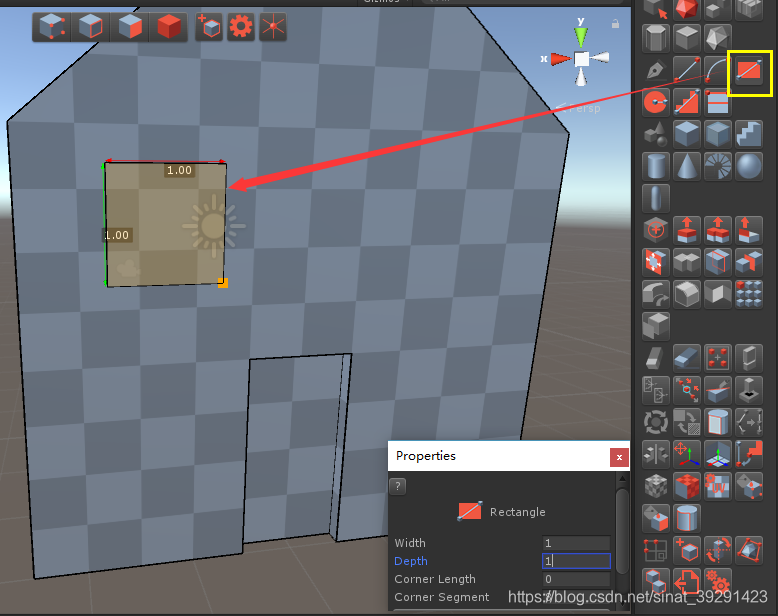Open the UV settings gear tool
This screenshot has width=778, height=616.
(x=717, y=486)
